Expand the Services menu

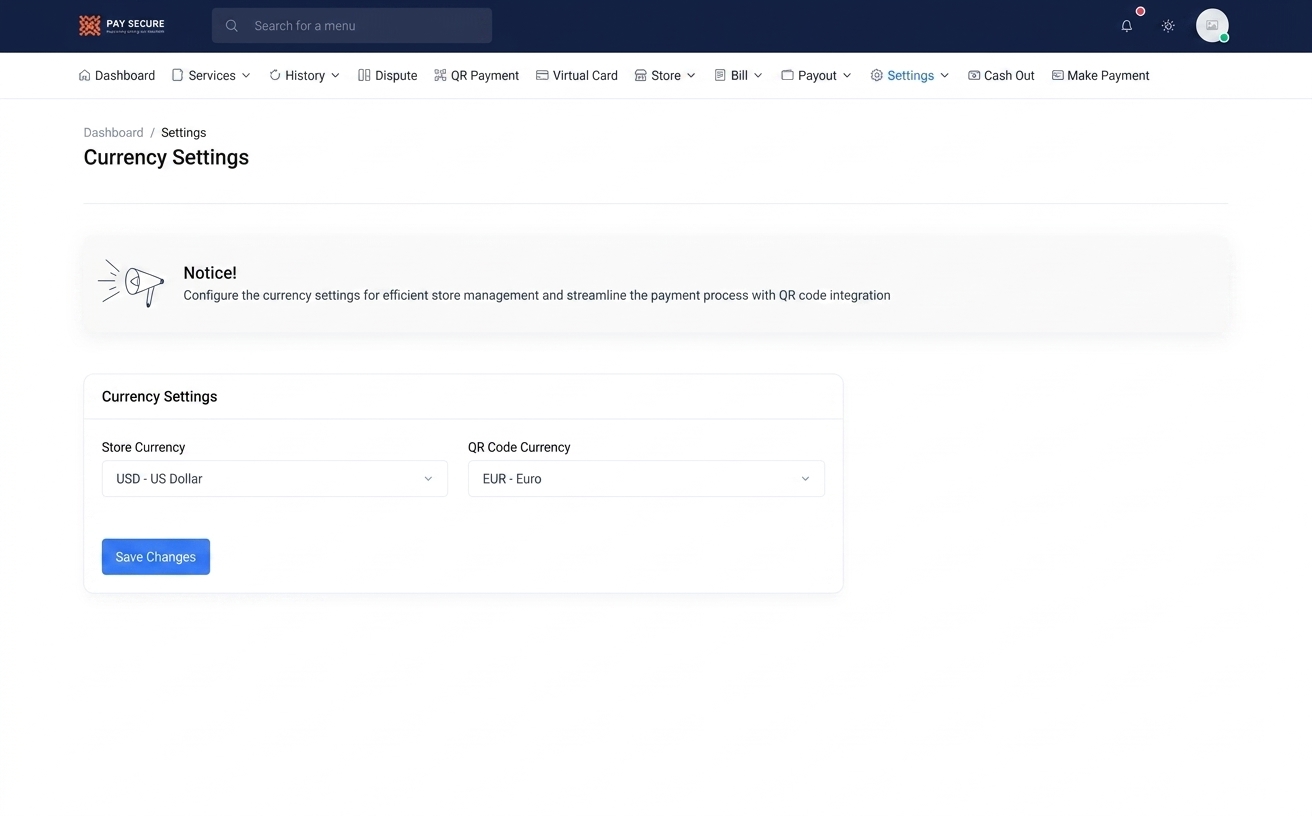point(211,75)
